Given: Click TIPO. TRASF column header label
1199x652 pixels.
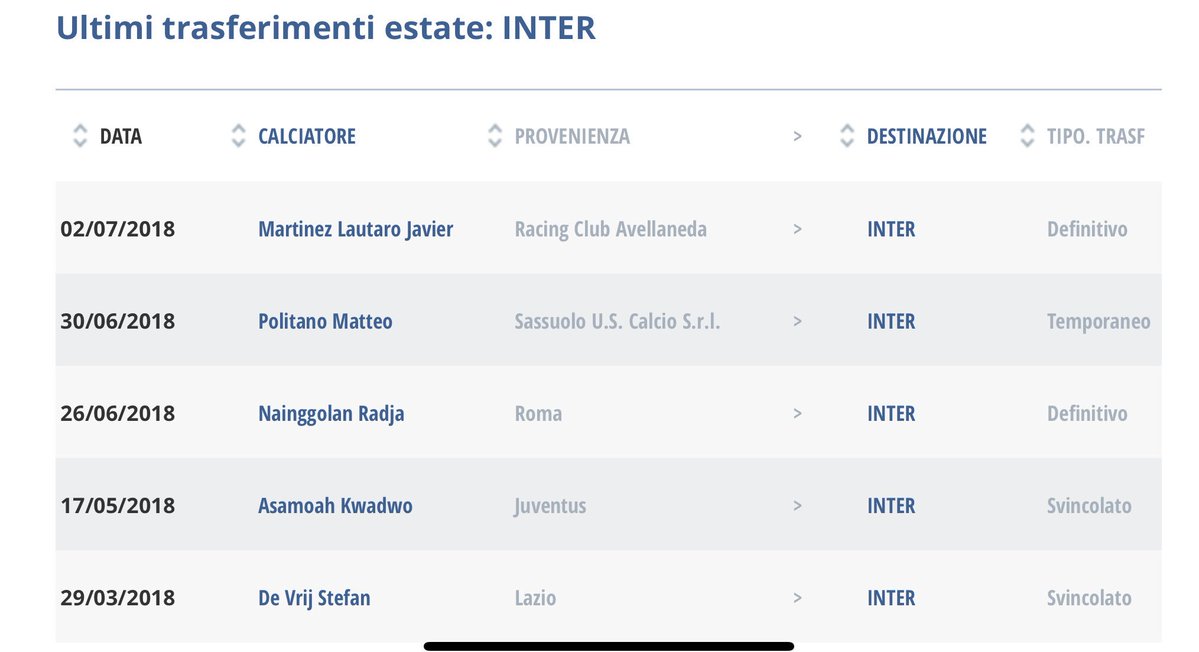Looking at the screenshot, I should click(1096, 137).
